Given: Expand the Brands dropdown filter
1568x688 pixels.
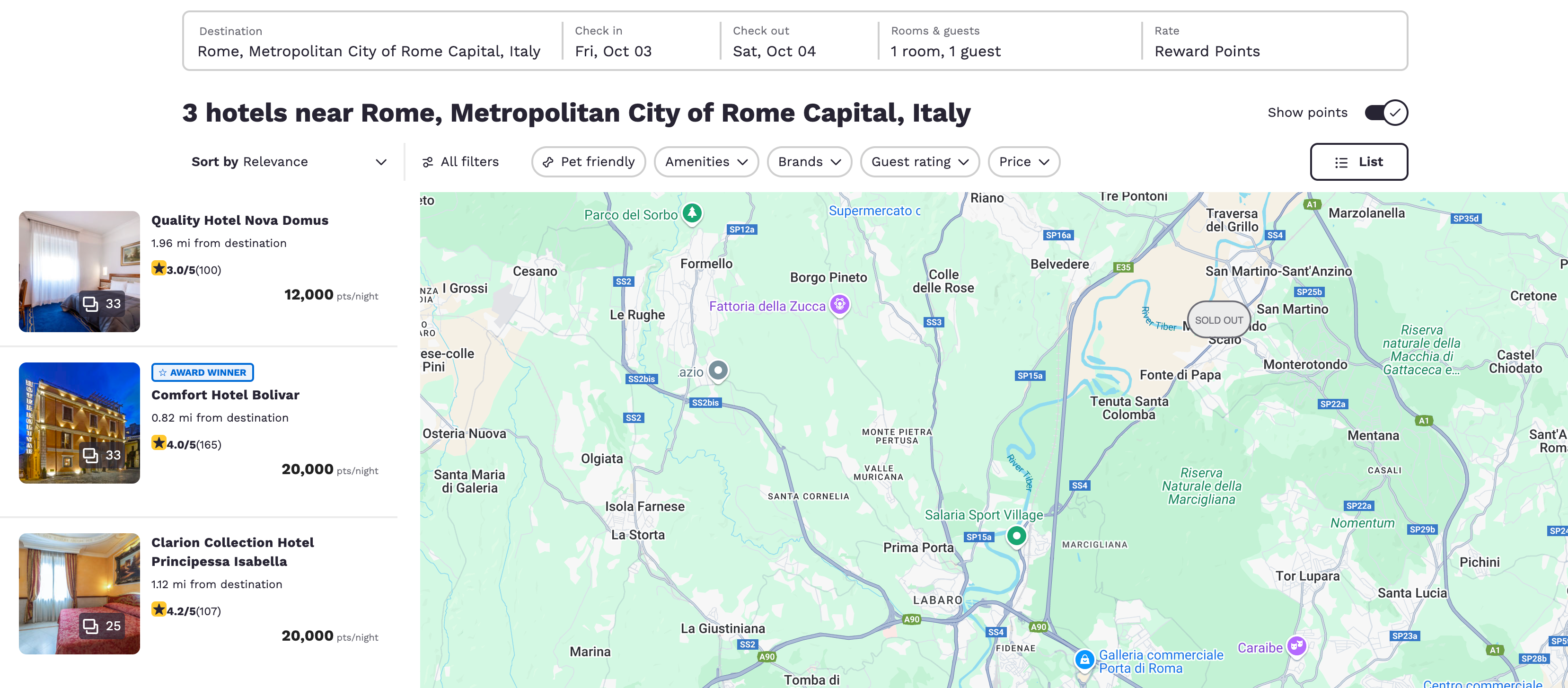Looking at the screenshot, I should (807, 161).
